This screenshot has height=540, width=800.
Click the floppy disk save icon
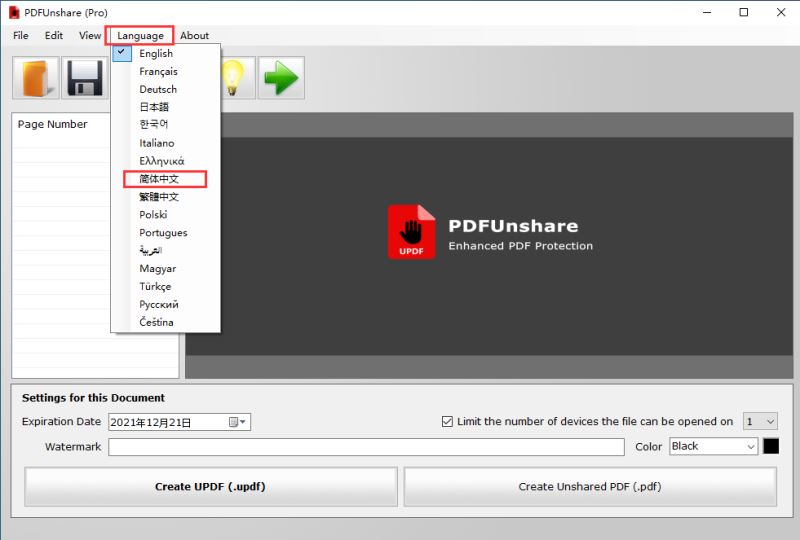click(x=85, y=78)
